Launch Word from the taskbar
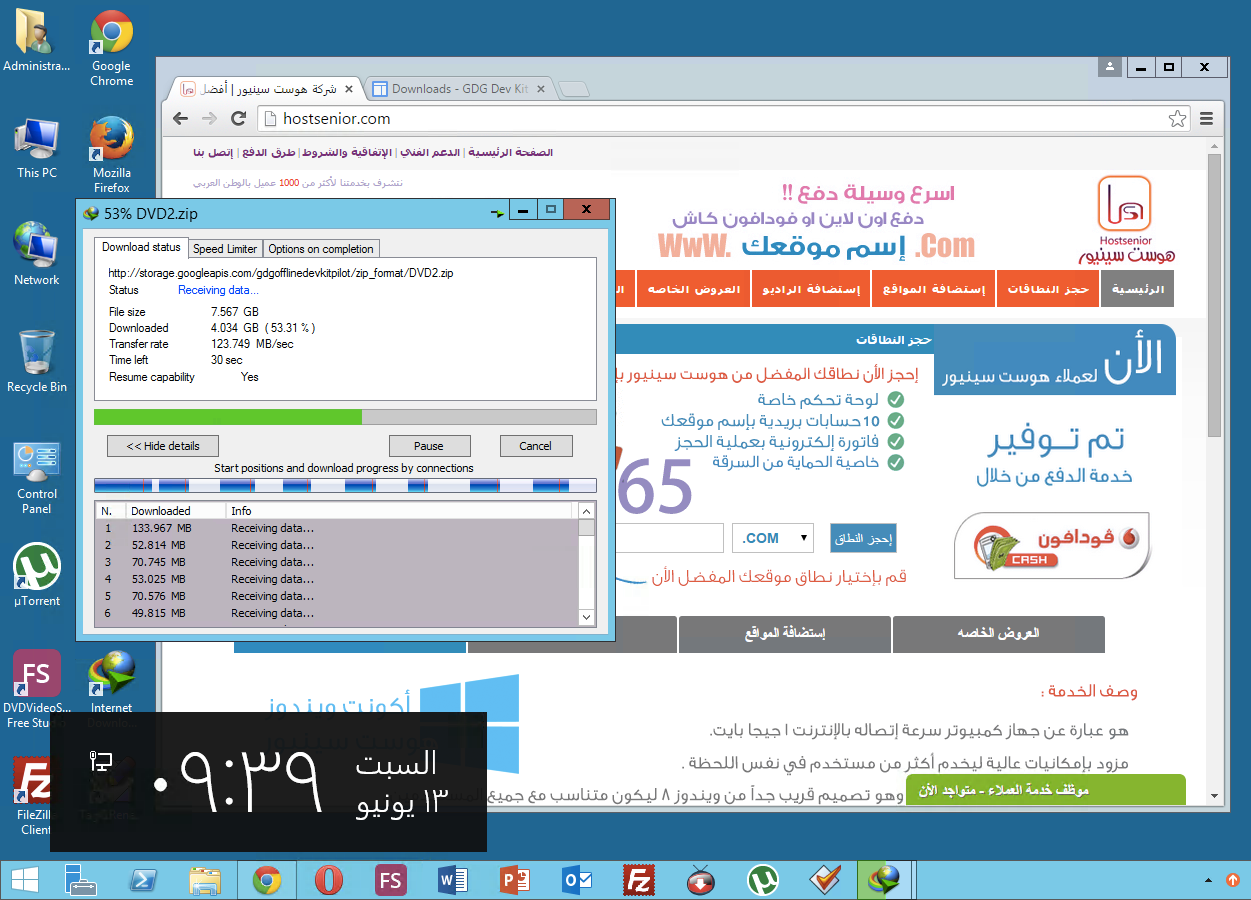 [453, 880]
